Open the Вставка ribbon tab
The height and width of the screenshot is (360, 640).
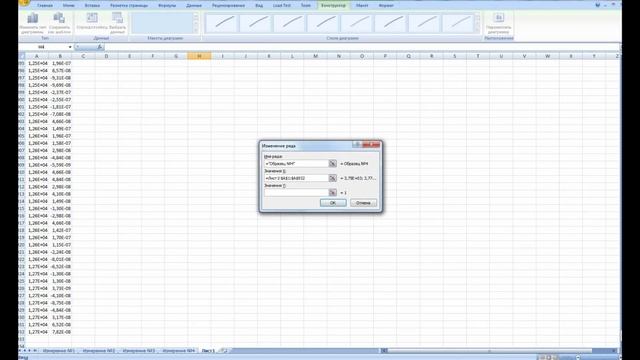[92, 6]
